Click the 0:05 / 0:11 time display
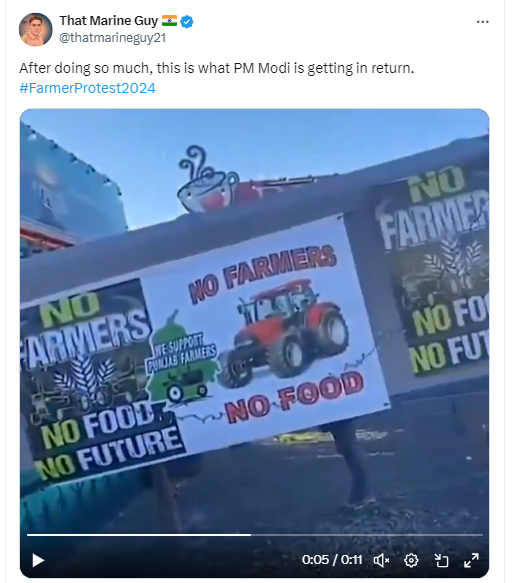 point(332,560)
